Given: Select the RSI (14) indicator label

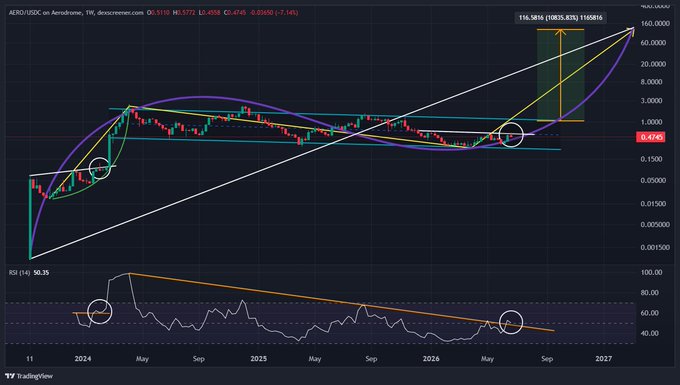Looking at the screenshot, I should coord(19,273).
